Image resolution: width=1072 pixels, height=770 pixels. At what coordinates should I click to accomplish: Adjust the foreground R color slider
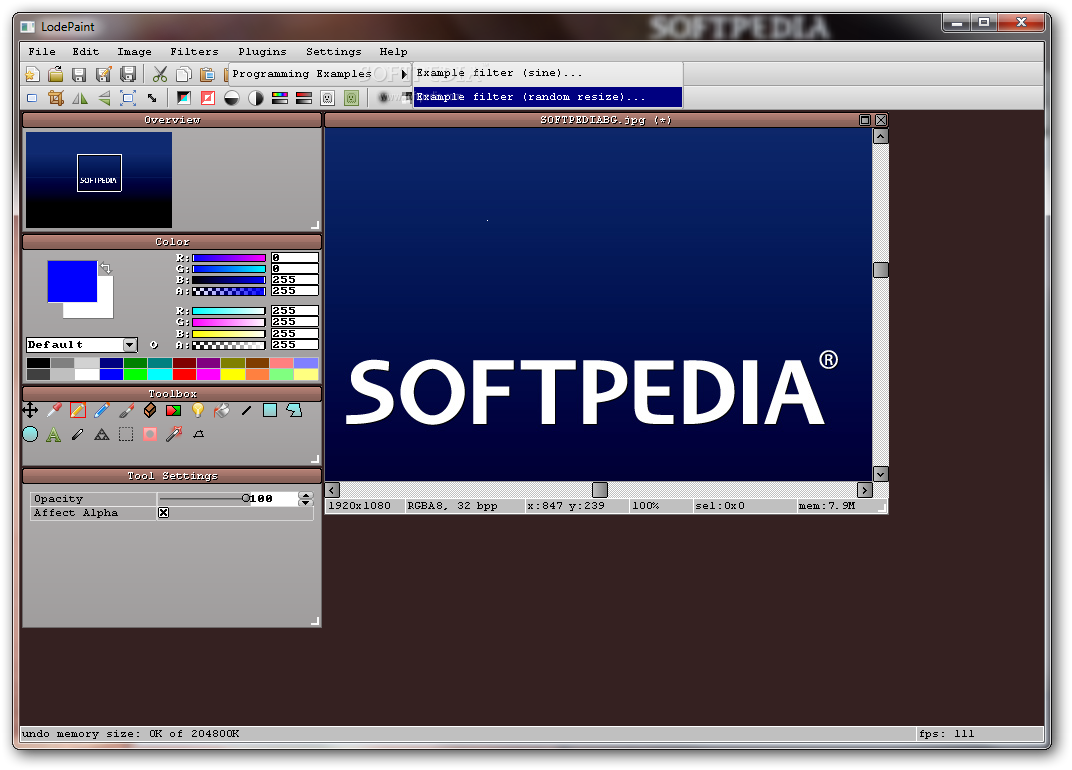(228, 258)
